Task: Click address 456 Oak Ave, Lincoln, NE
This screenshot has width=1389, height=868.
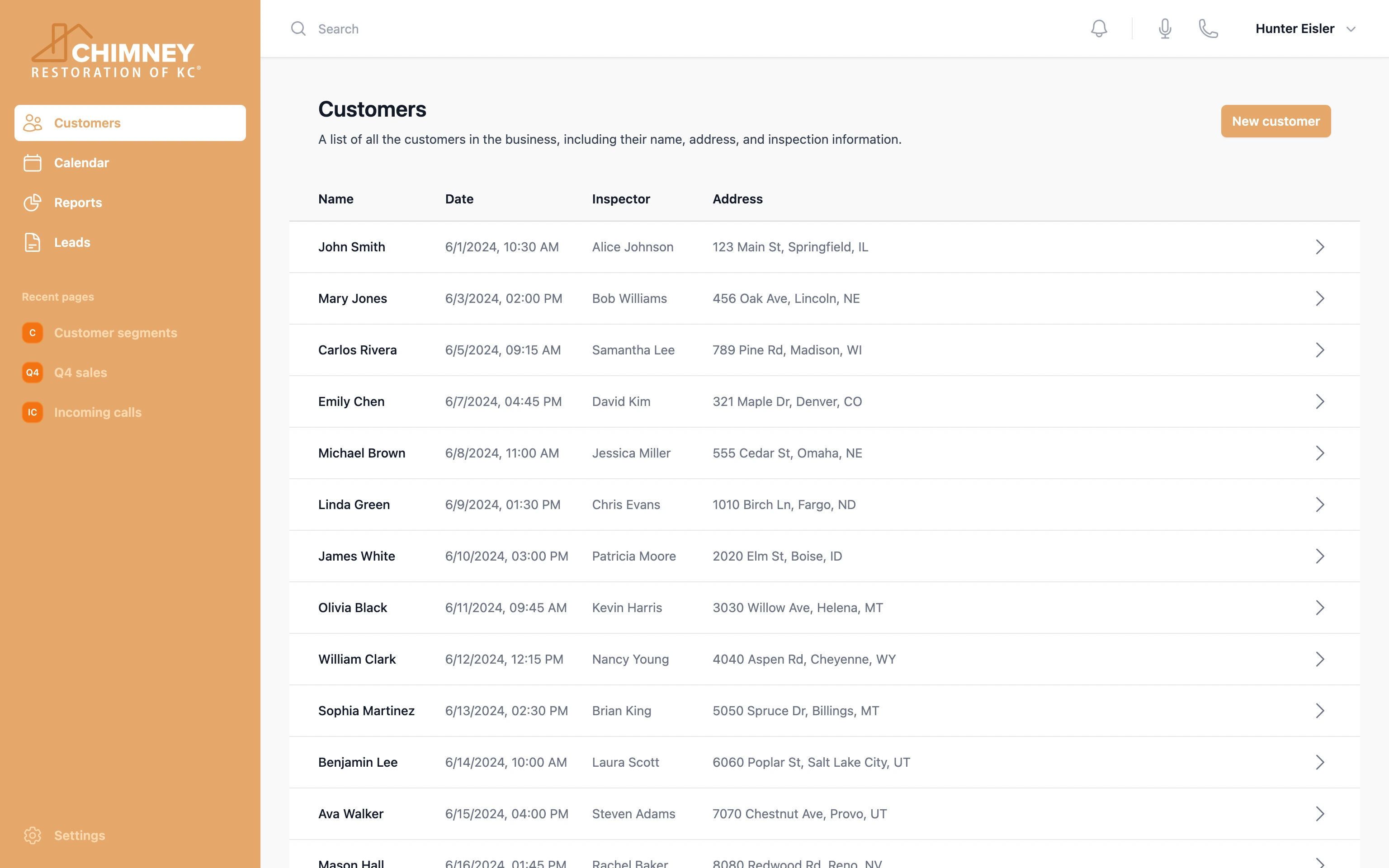Action: pyautogui.click(x=786, y=298)
